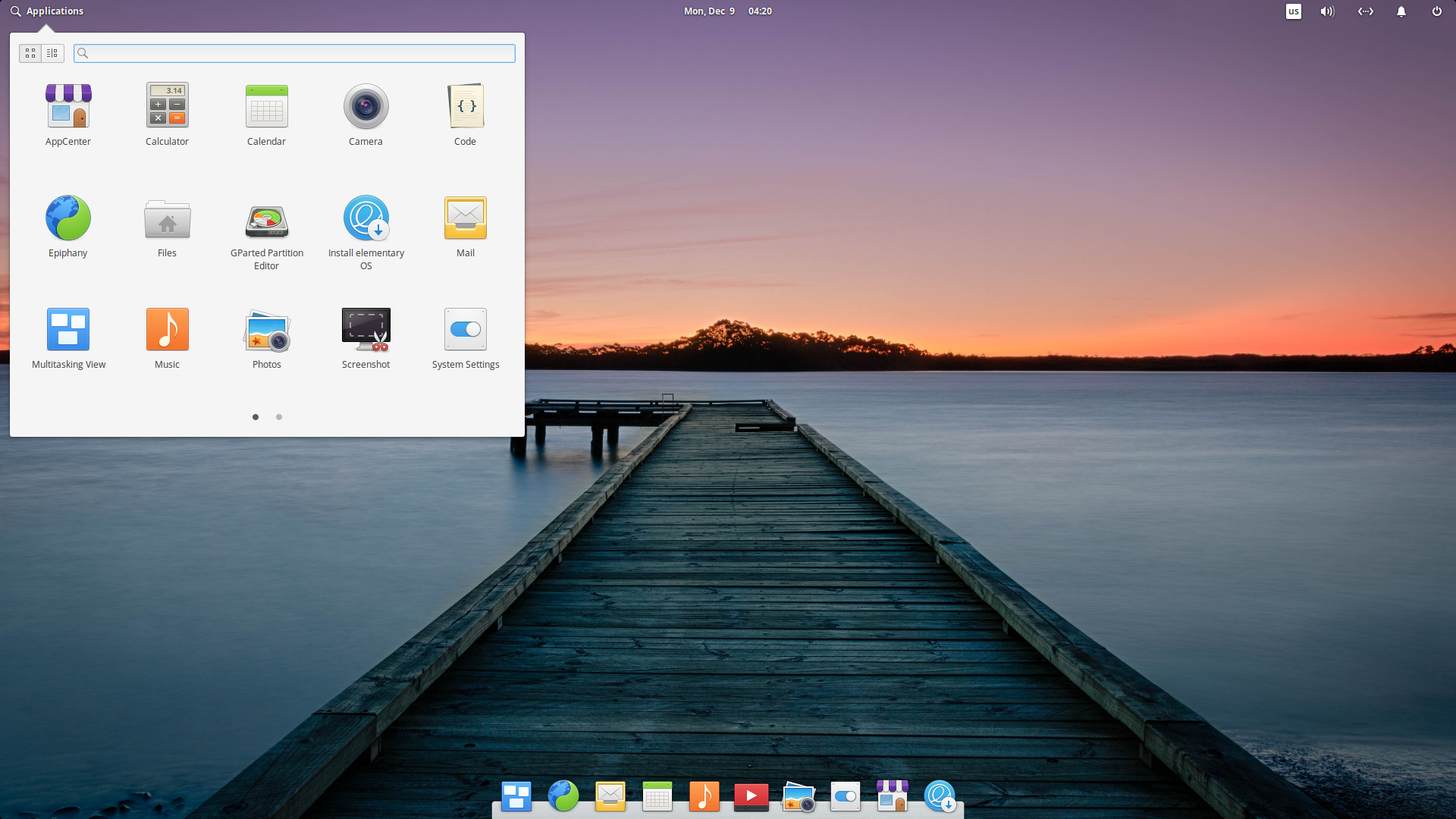Screen dimensions: 1456x819
Task: Switch to list view layout
Action: (52, 53)
